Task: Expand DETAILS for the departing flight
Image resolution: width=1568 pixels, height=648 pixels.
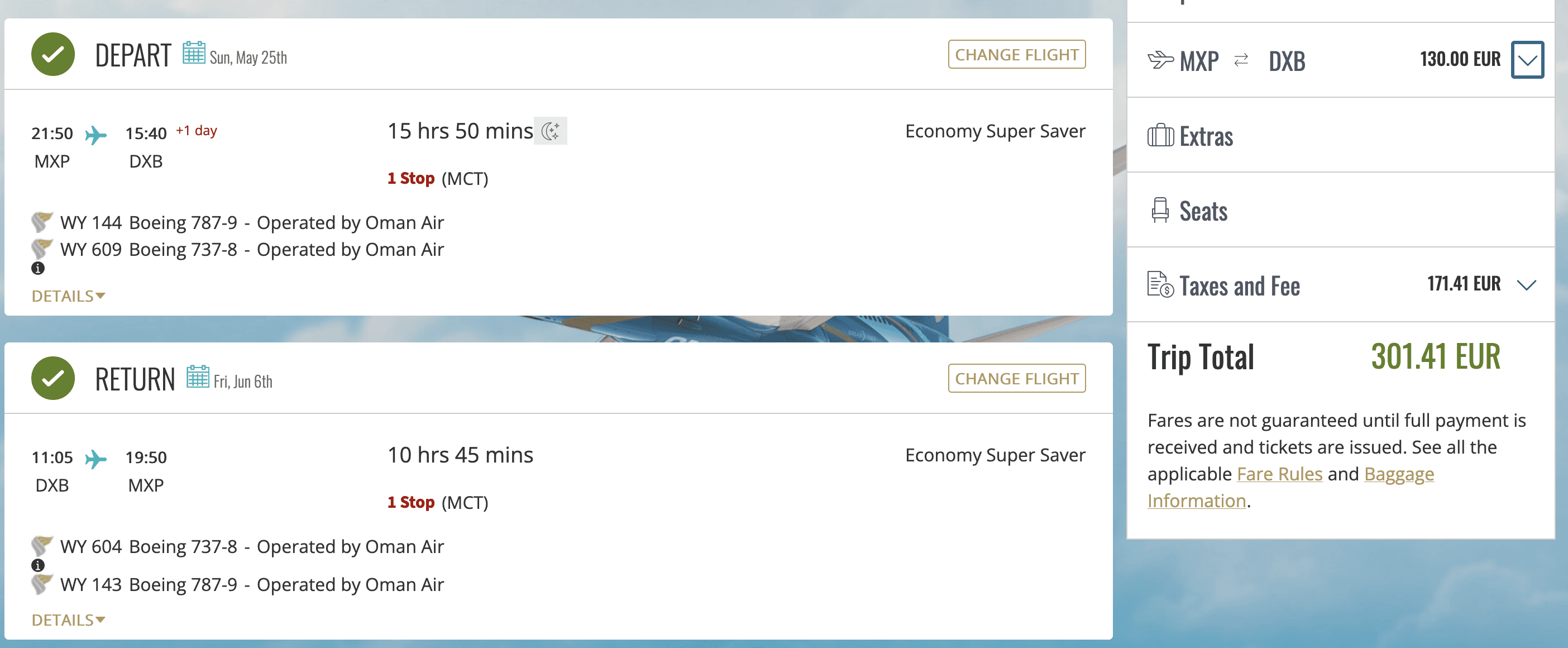Action: coord(68,296)
